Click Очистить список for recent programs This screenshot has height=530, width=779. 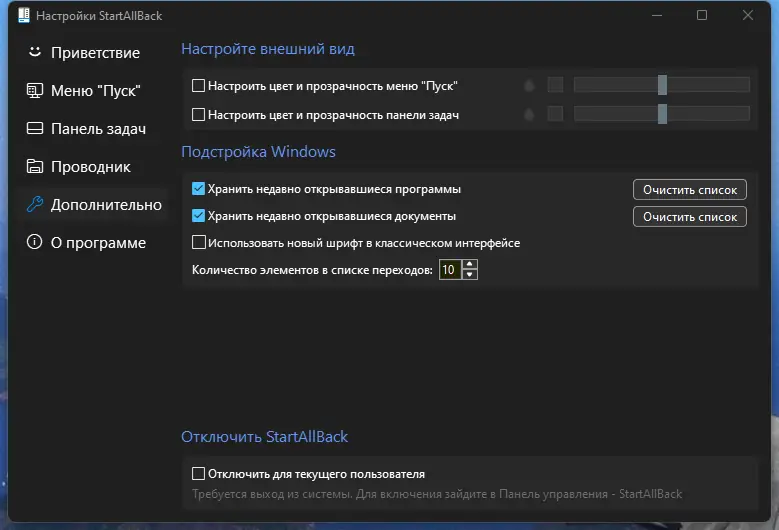pyautogui.click(x=690, y=190)
